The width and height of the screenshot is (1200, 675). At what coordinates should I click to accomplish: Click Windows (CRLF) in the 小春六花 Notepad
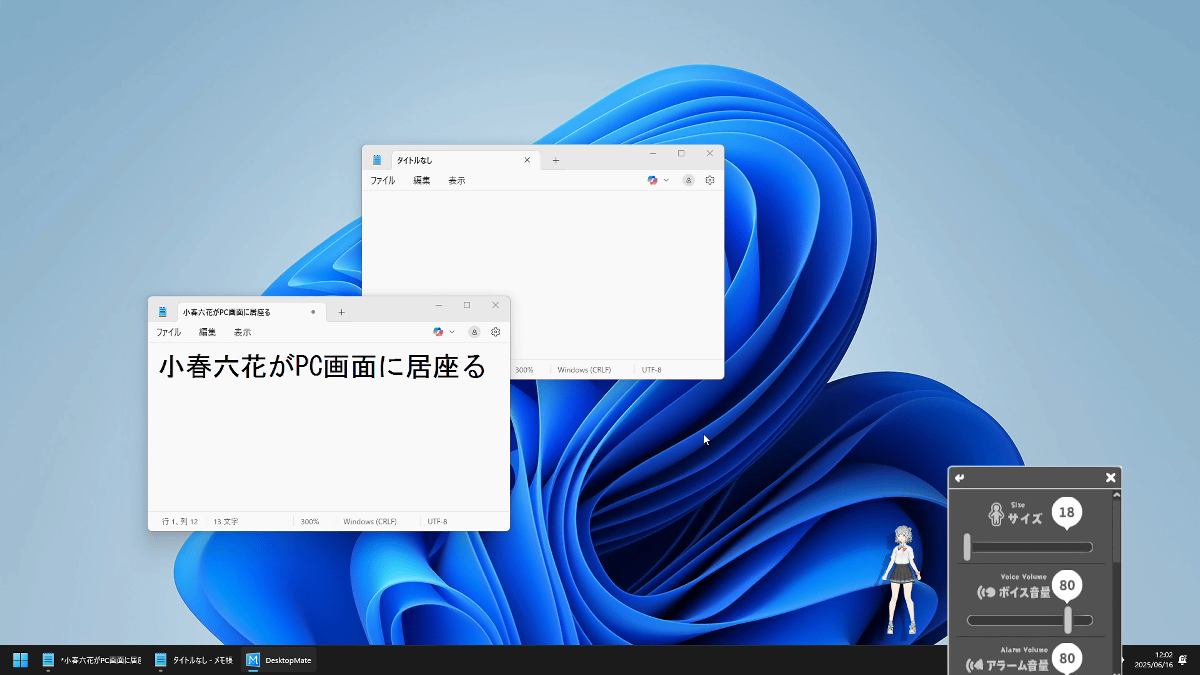pyautogui.click(x=370, y=522)
